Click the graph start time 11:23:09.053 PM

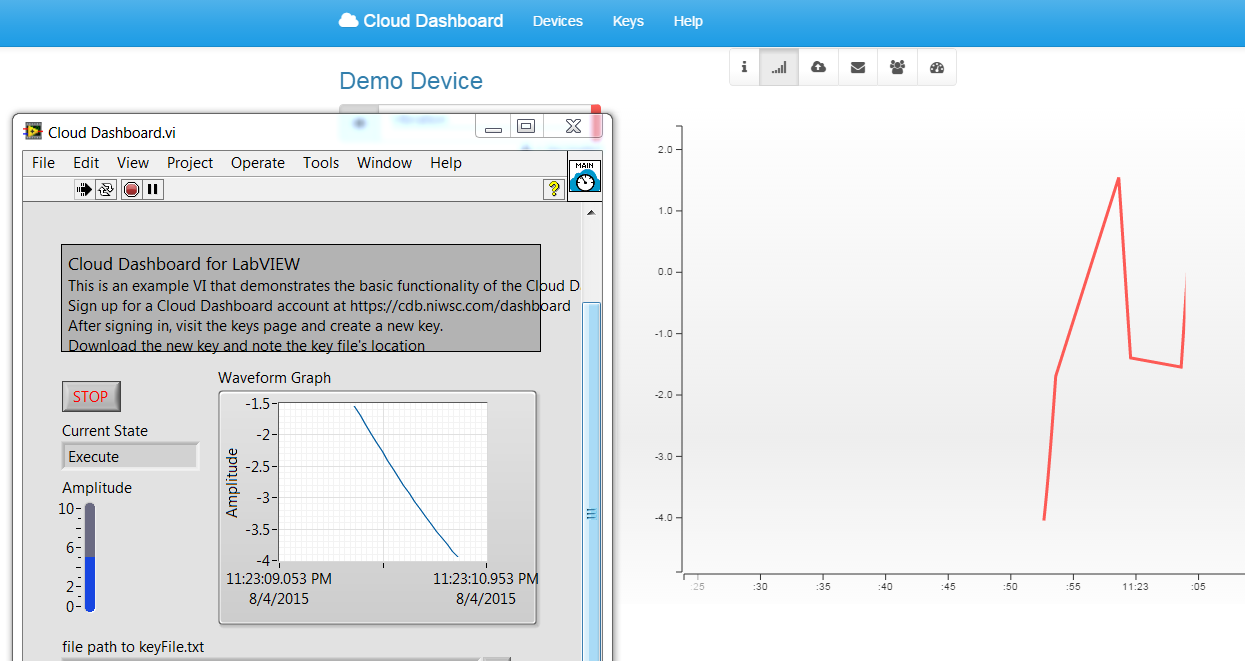click(x=279, y=579)
